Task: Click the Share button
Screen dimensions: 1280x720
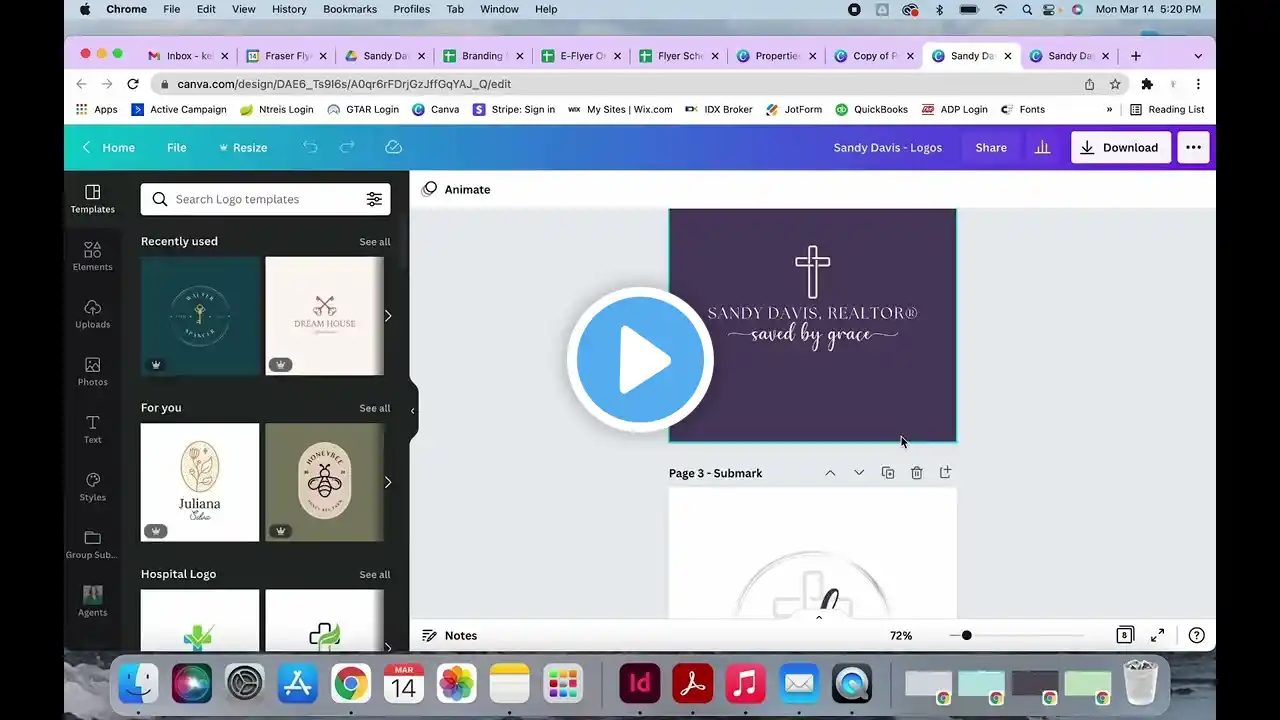Action: [x=991, y=147]
